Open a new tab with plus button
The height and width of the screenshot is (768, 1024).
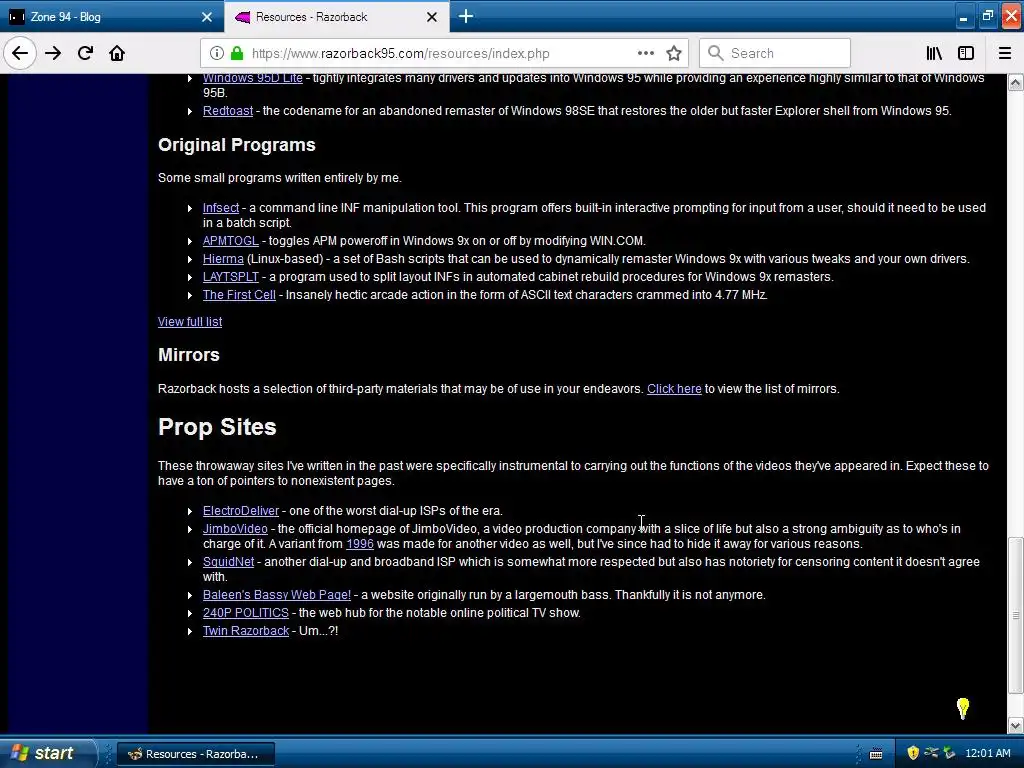click(466, 16)
